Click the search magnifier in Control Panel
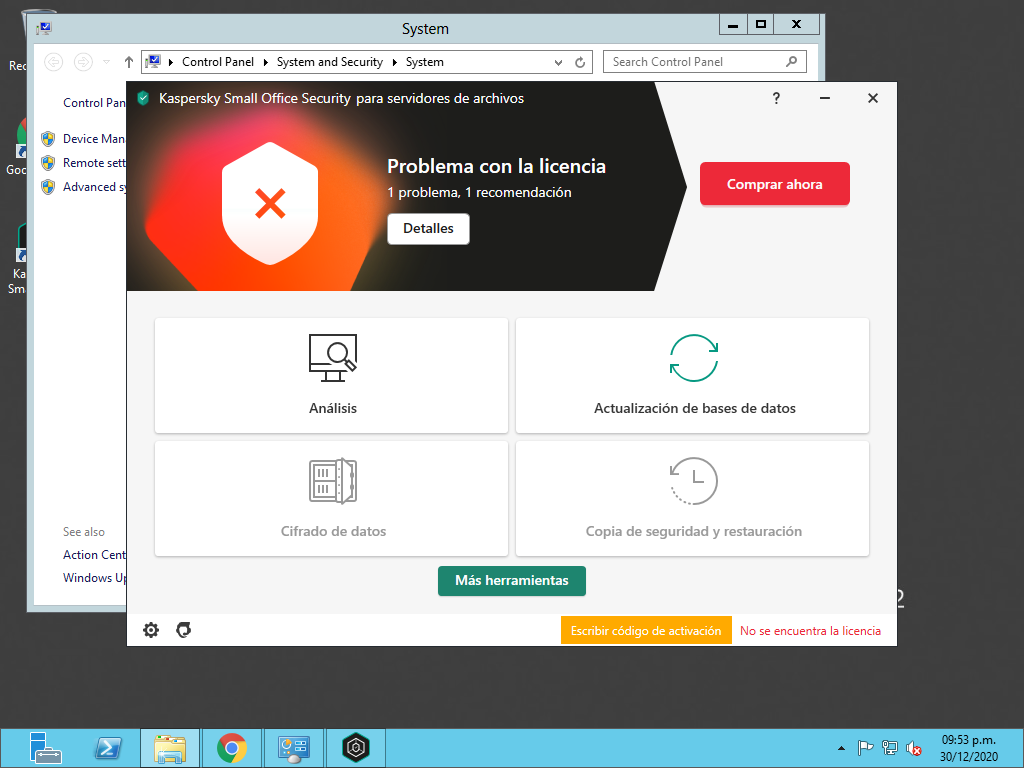The width and height of the screenshot is (1024, 768). pos(792,61)
